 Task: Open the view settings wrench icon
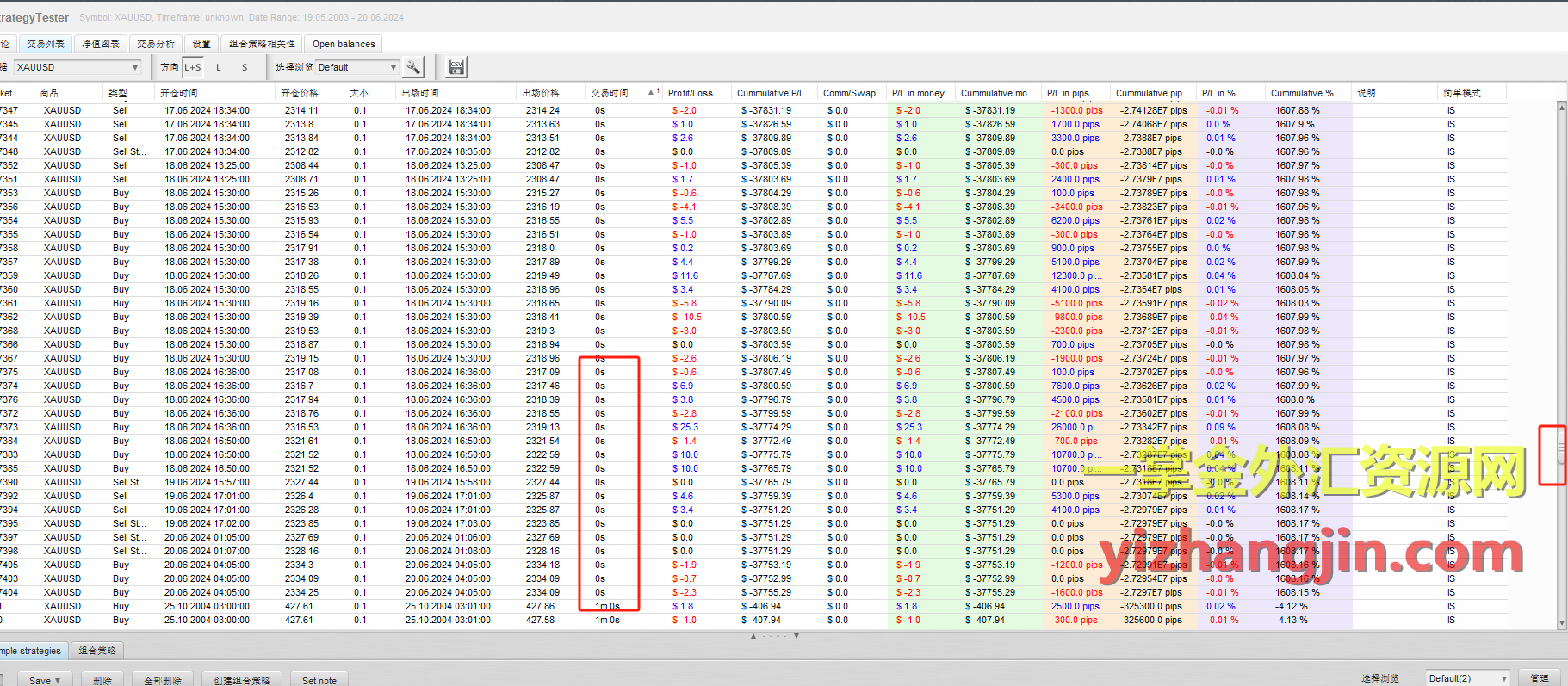click(x=413, y=67)
